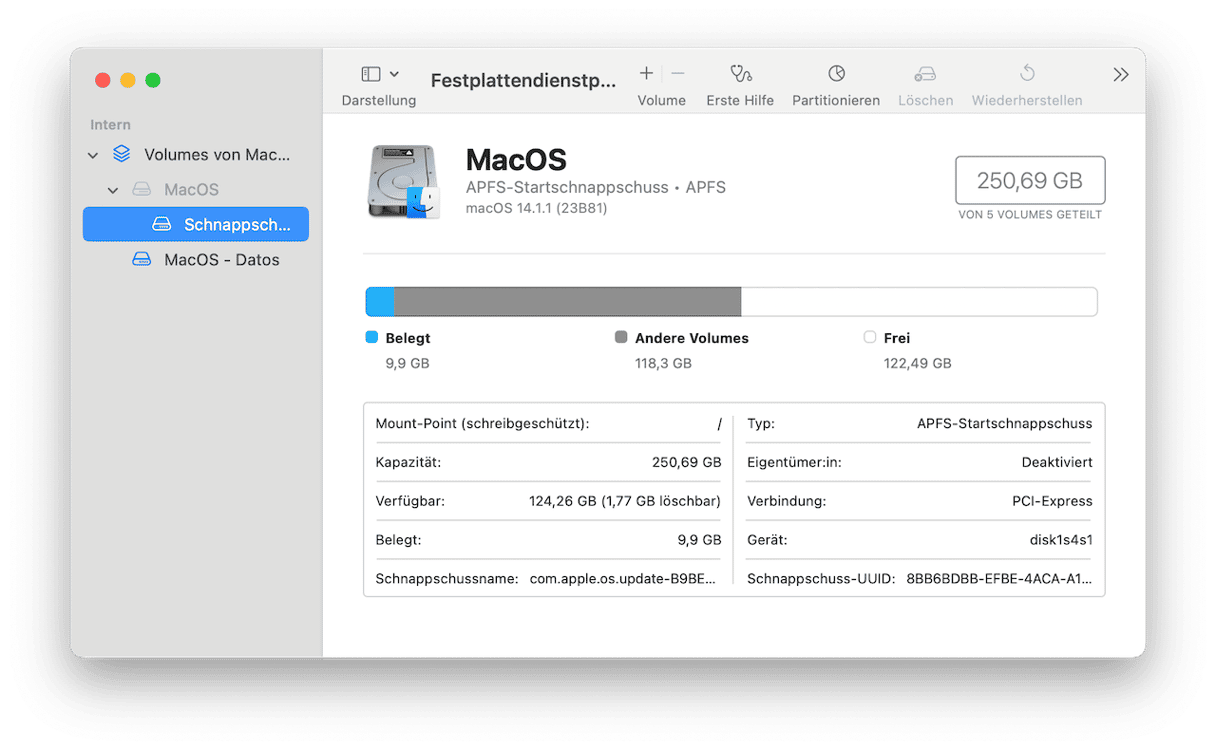Click the Von 5 Volumes geteilt caption
The height and width of the screenshot is (750, 1216).
(1030, 215)
